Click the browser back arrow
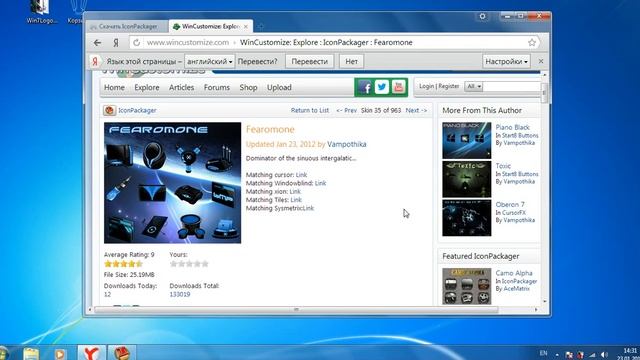 tap(97, 42)
